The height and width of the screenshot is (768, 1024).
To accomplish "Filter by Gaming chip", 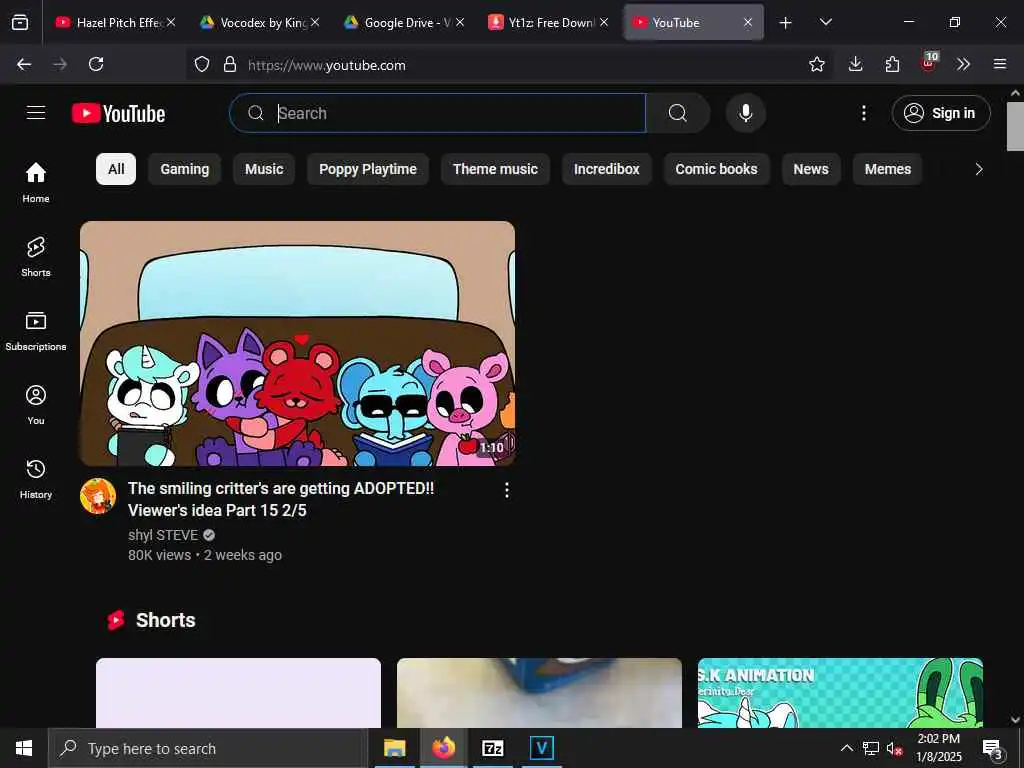I will (x=185, y=169).
